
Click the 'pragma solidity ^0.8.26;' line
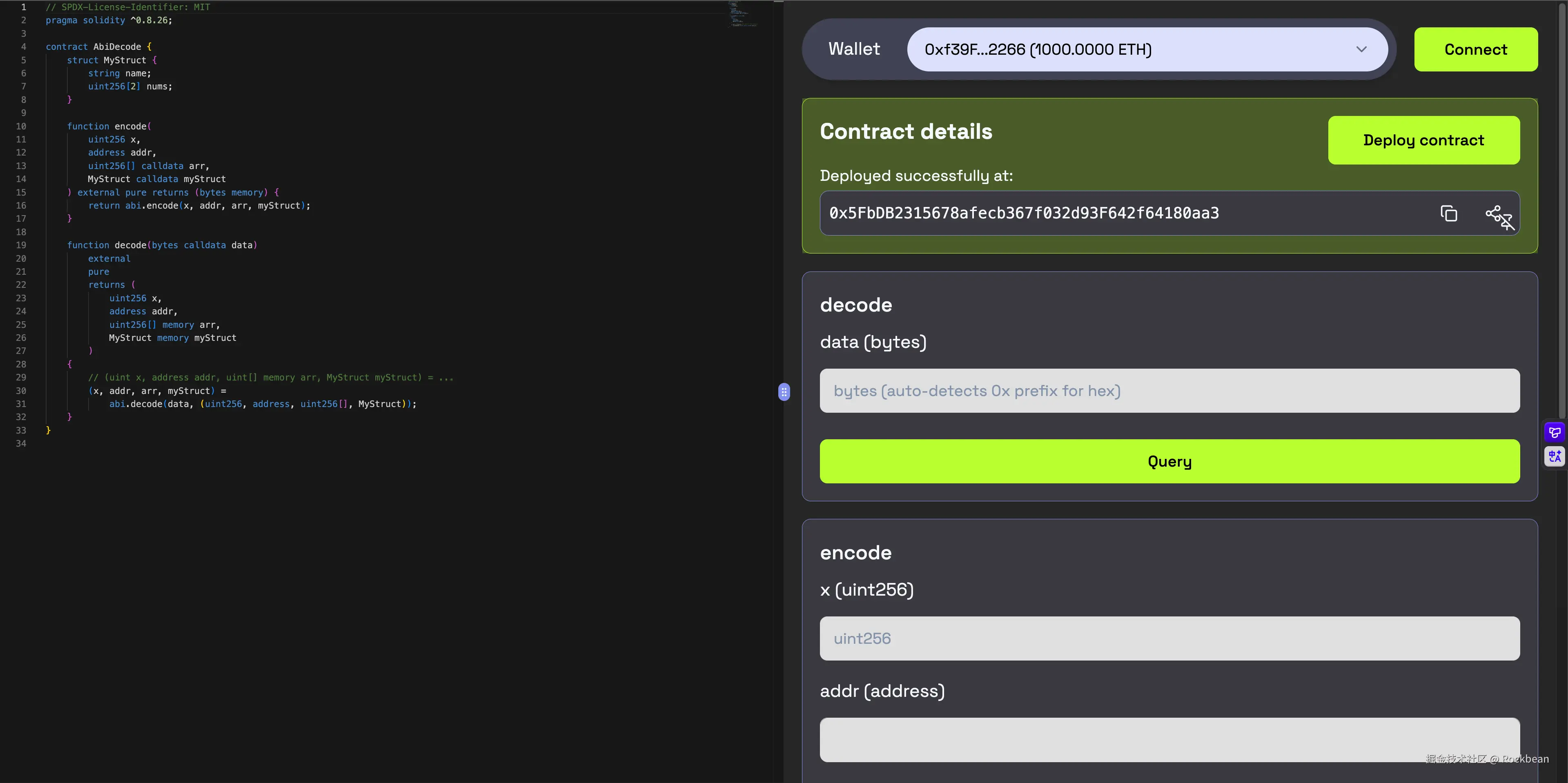click(109, 20)
